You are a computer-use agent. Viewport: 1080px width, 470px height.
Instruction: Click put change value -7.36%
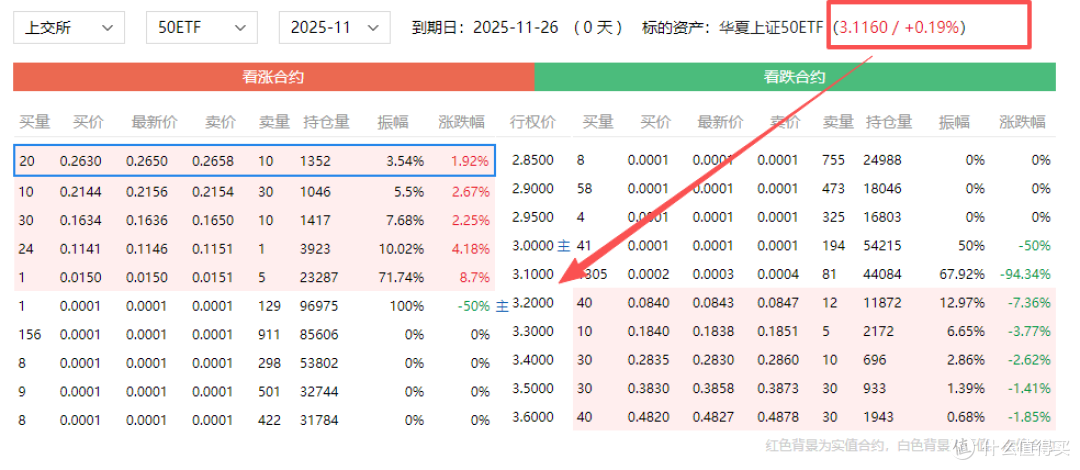[1028, 303]
